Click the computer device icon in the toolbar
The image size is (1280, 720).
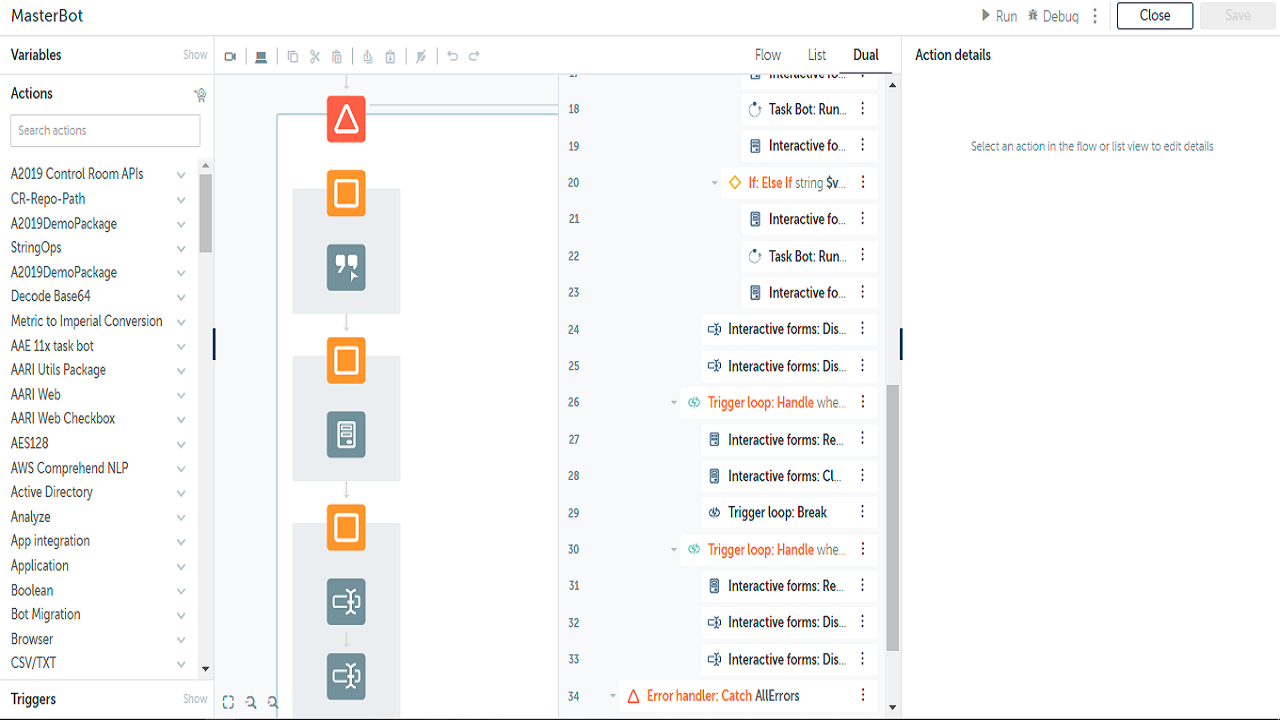tap(261, 57)
